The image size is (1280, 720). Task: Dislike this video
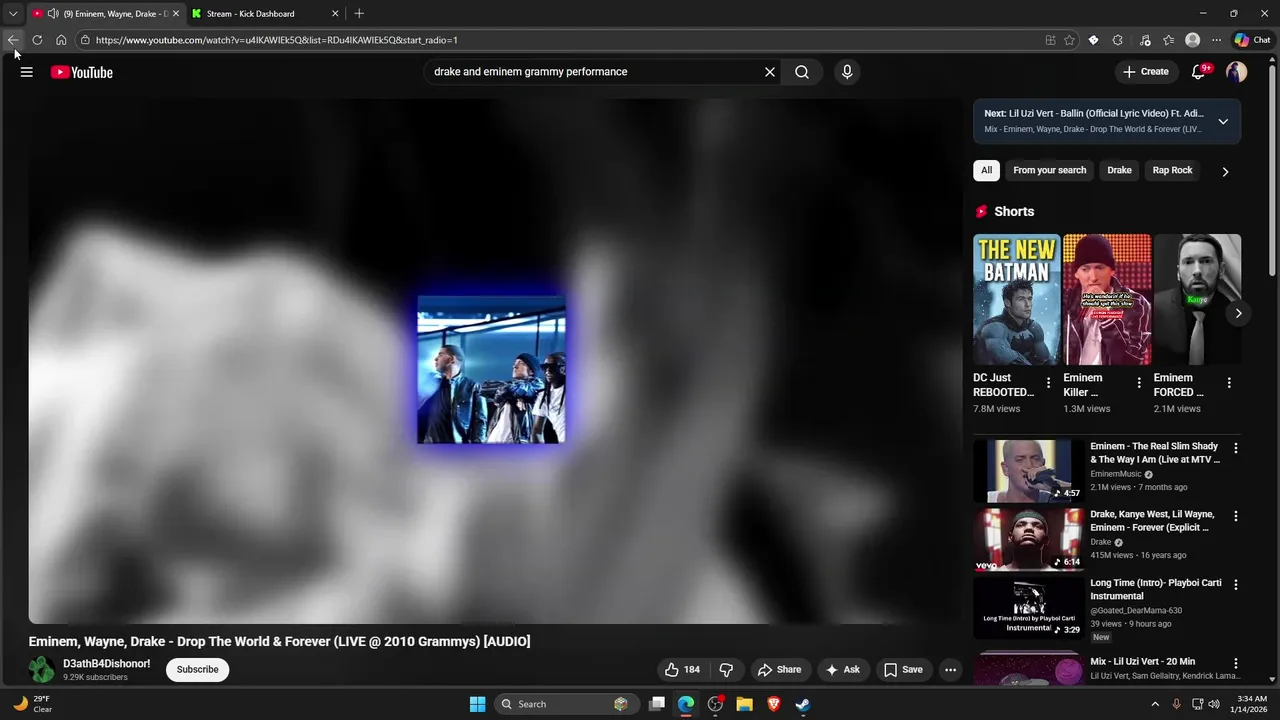[x=727, y=670]
